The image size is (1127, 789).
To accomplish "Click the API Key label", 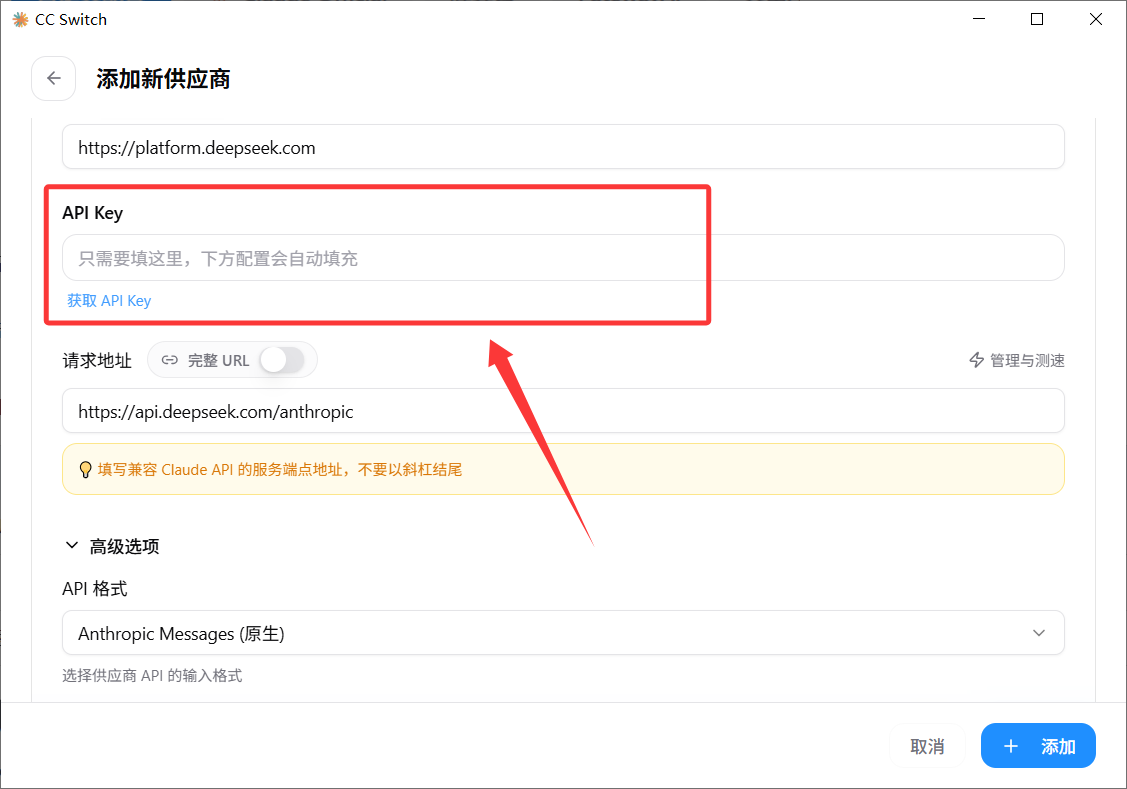I will [93, 213].
